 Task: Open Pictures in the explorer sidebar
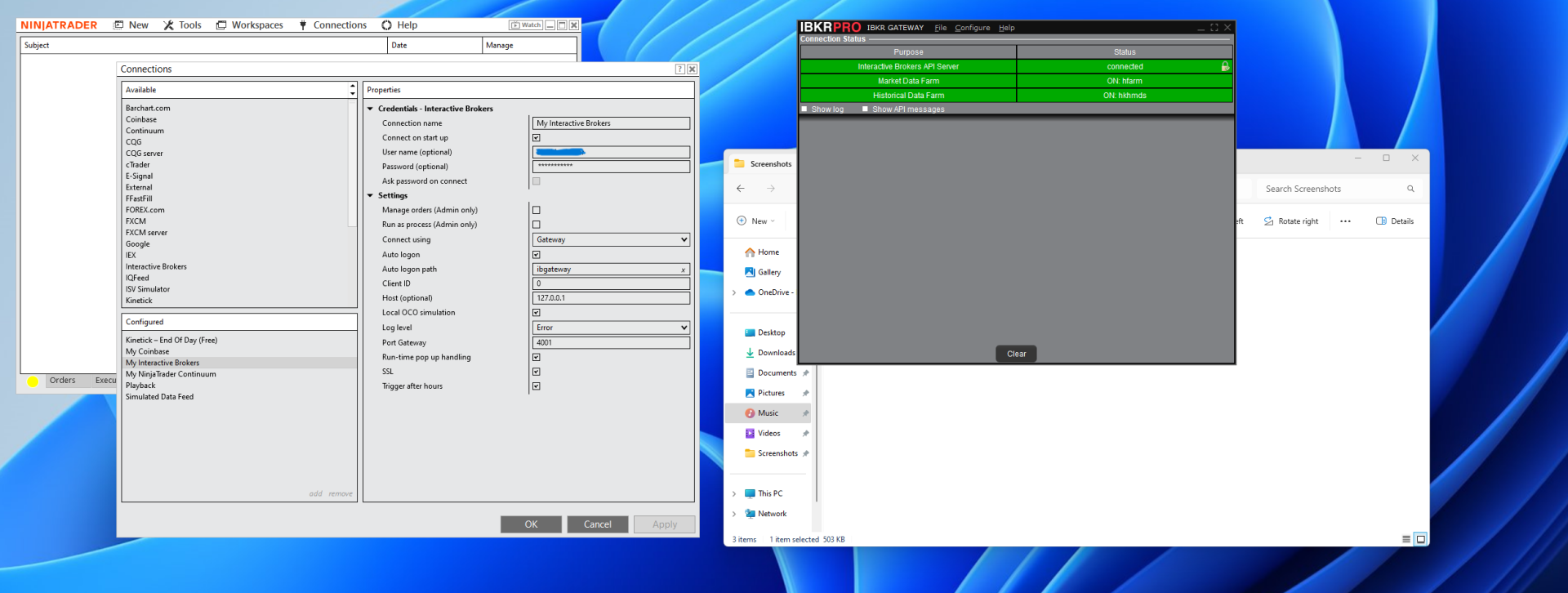[x=764, y=394]
